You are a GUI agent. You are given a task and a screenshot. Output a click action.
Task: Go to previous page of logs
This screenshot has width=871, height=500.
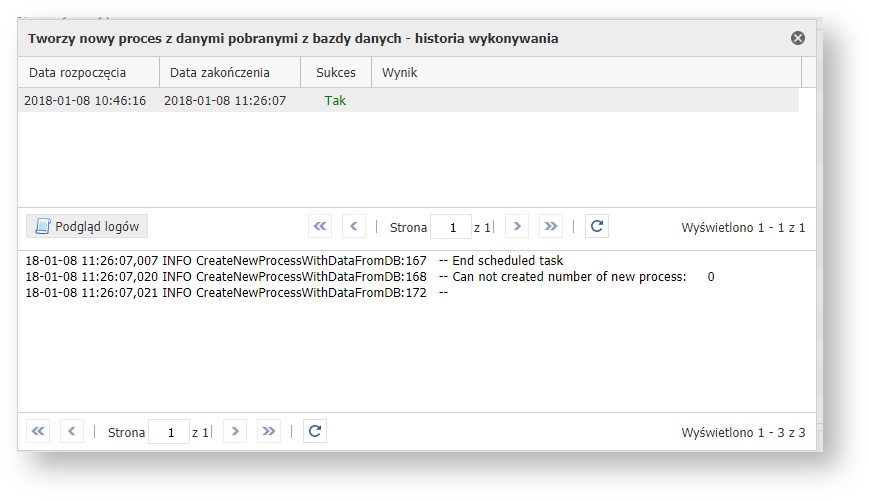pos(72,431)
